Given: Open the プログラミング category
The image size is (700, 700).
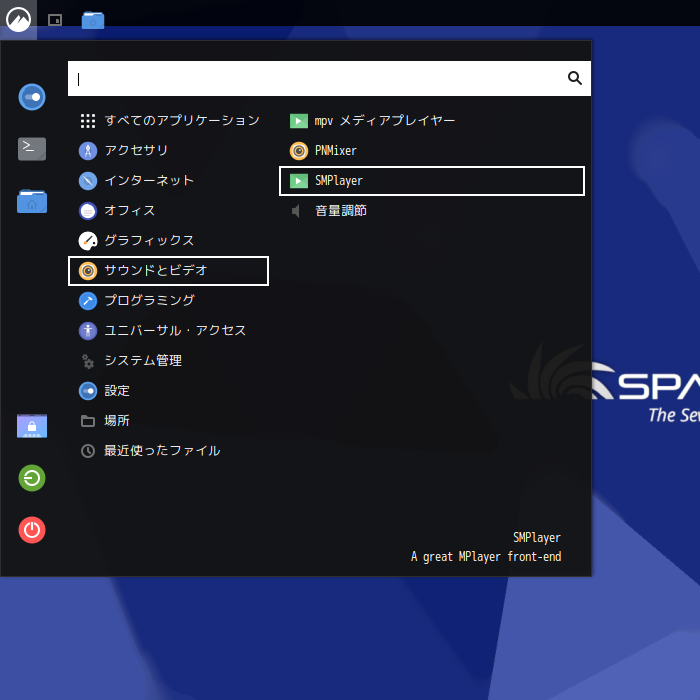Looking at the screenshot, I should 168,301.
